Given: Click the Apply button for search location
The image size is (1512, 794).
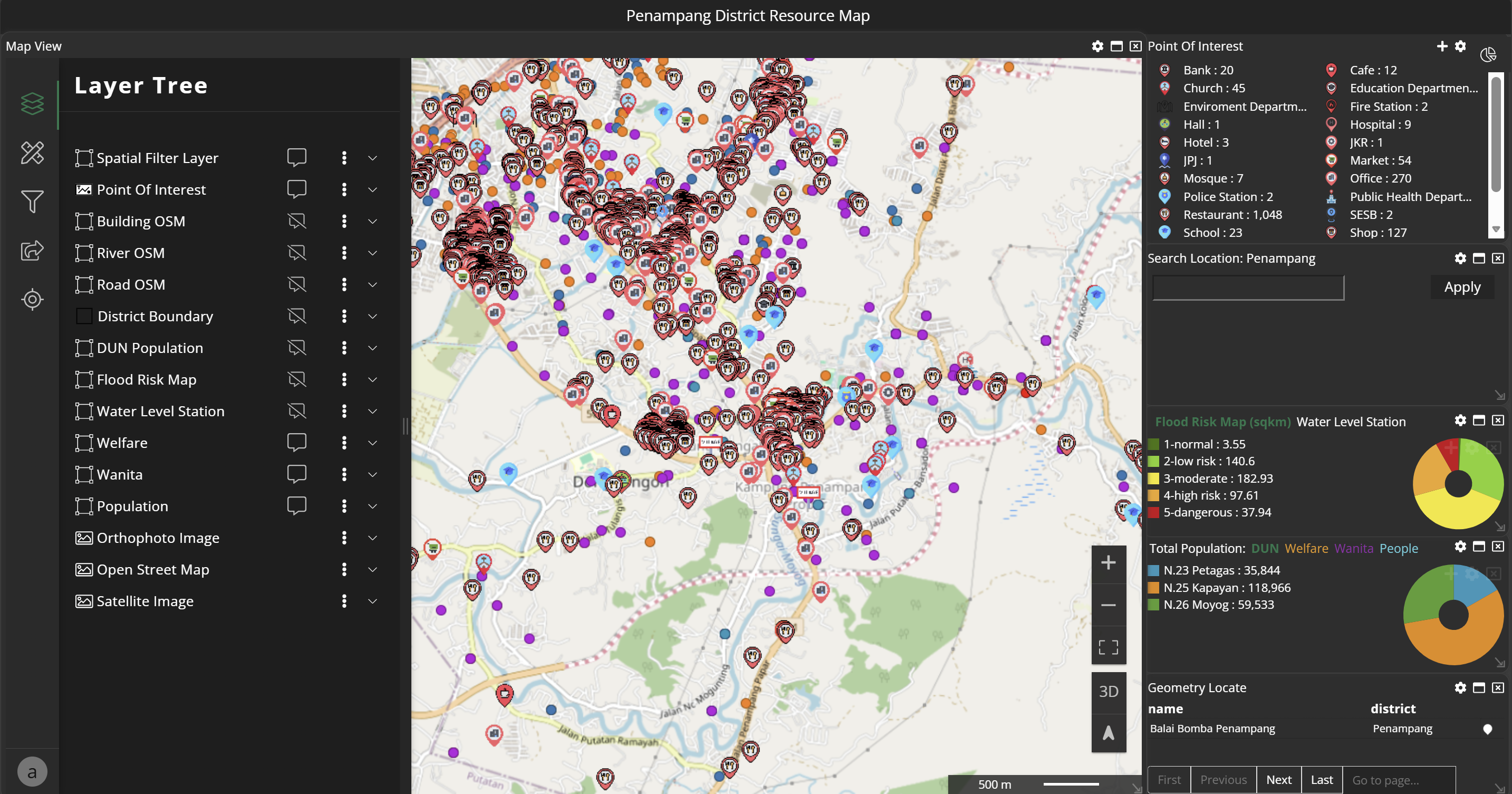Looking at the screenshot, I should click(x=1462, y=286).
